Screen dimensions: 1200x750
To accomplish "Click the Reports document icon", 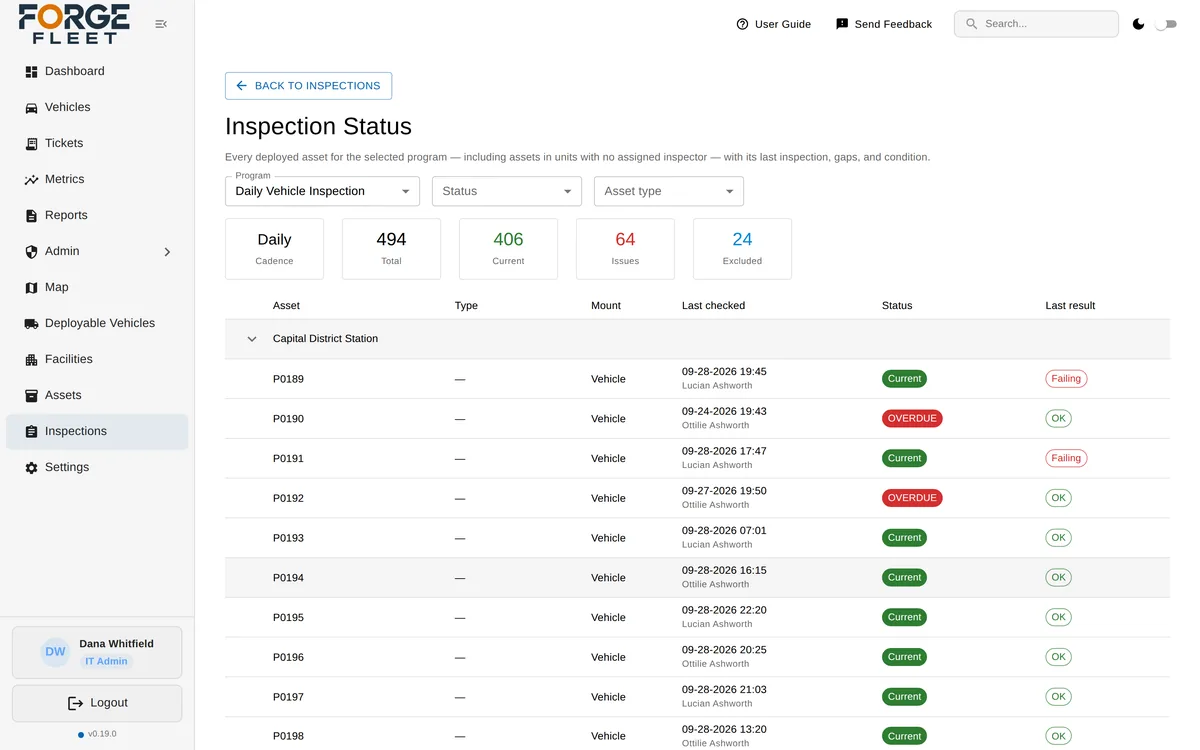I will (x=31, y=216).
